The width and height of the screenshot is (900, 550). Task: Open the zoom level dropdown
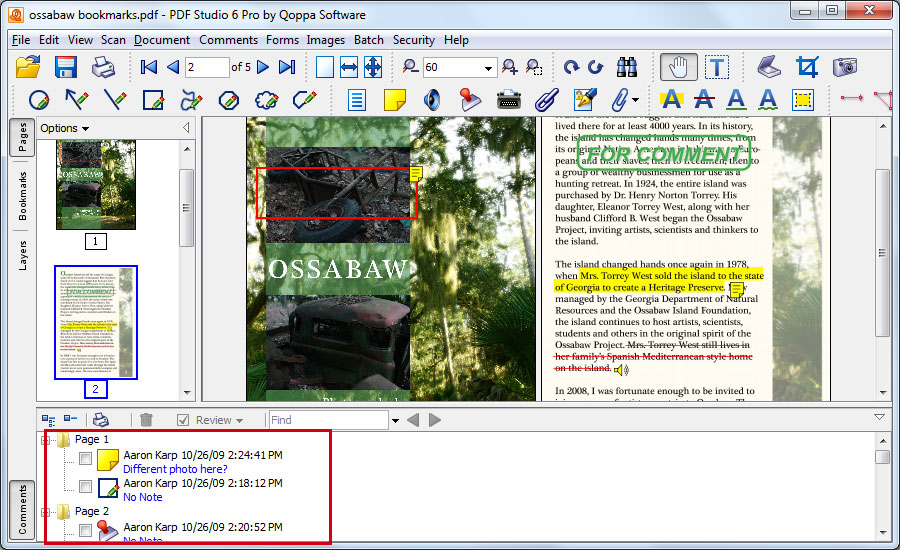tap(489, 68)
